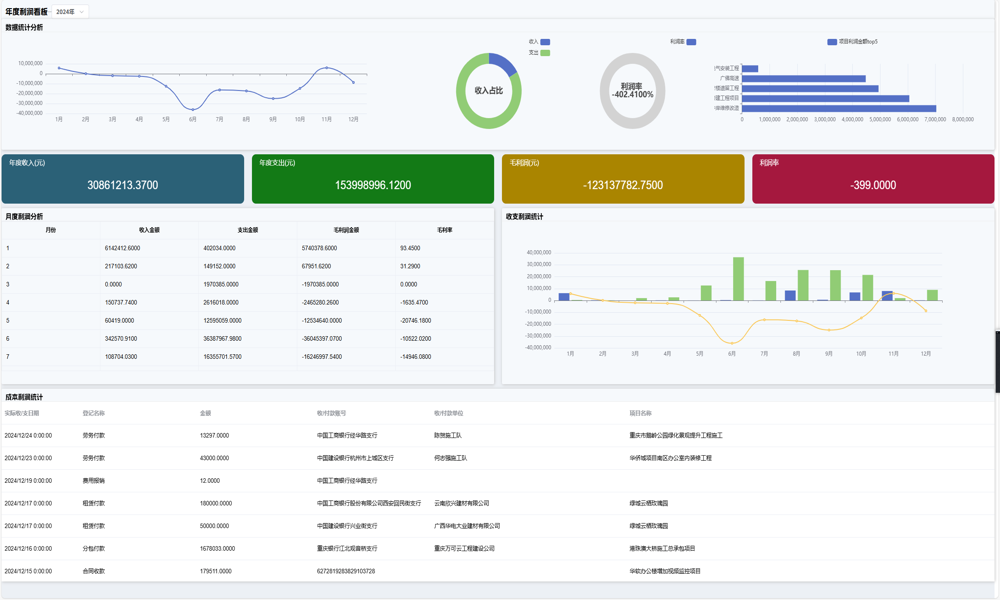Click the 收入金额 column header
The width and height of the screenshot is (1000, 600).
pyautogui.click(x=149, y=230)
